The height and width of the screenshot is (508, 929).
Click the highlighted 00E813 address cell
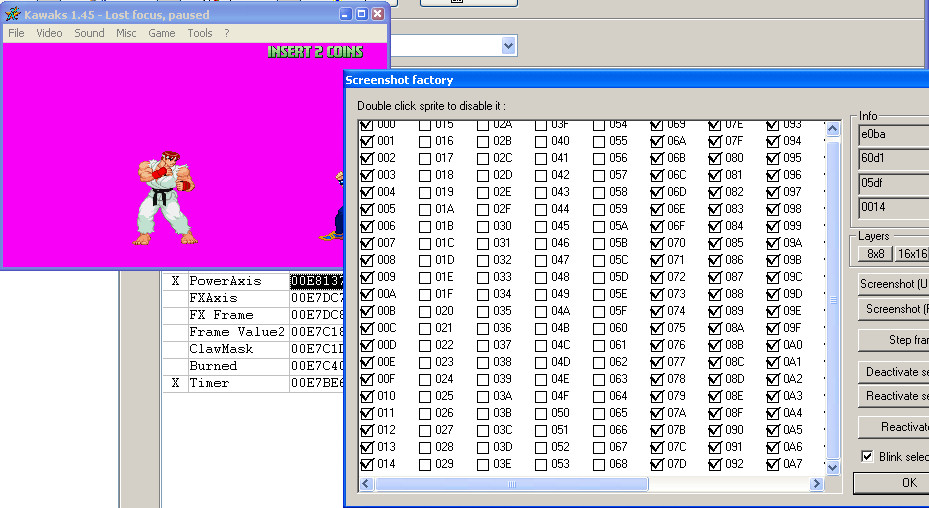tap(317, 281)
